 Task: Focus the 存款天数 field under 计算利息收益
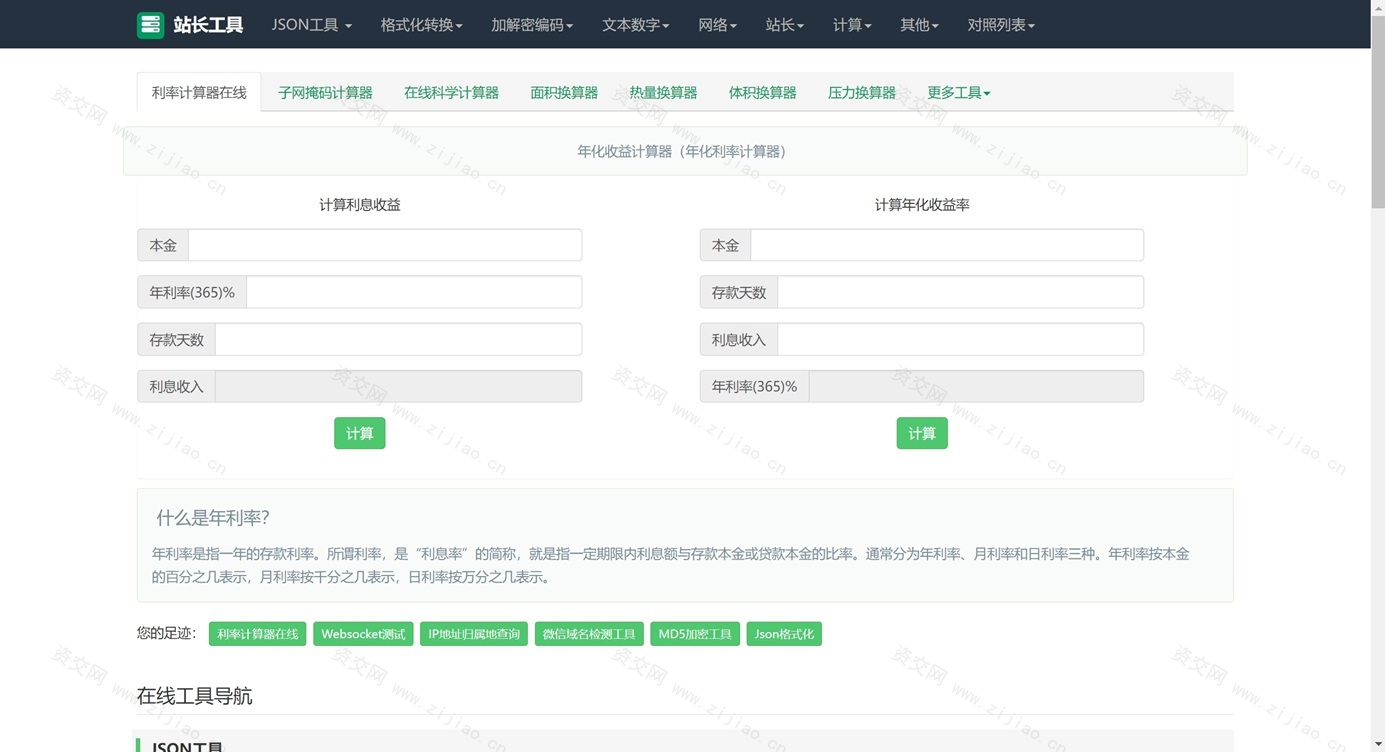(398, 339)
